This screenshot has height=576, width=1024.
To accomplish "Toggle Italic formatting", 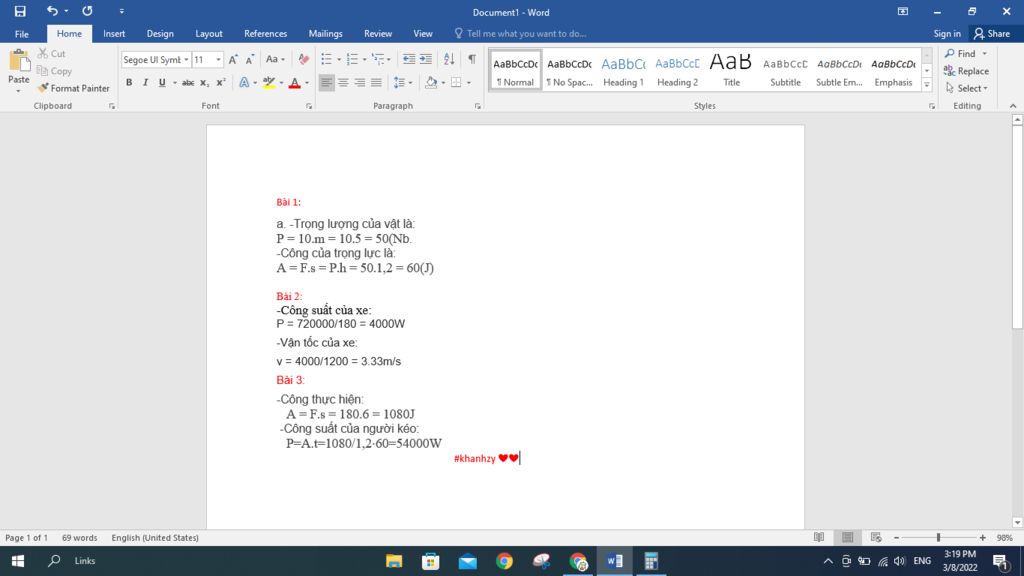I will [x=145, y=83].
